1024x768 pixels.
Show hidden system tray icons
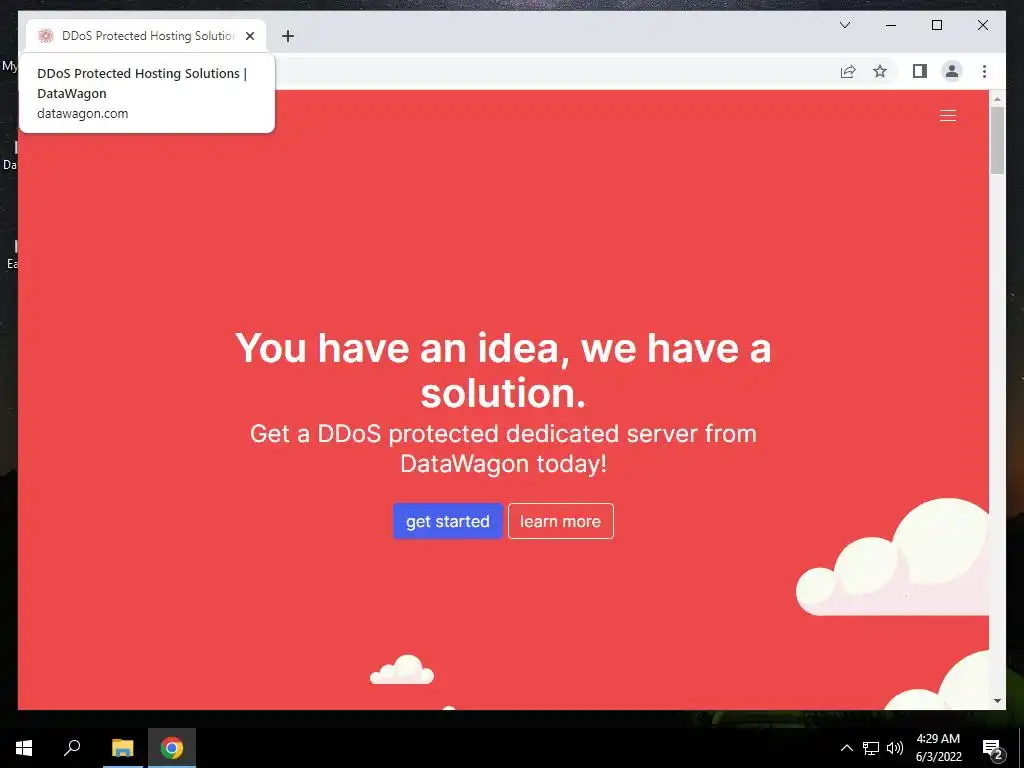pos(846,748)
